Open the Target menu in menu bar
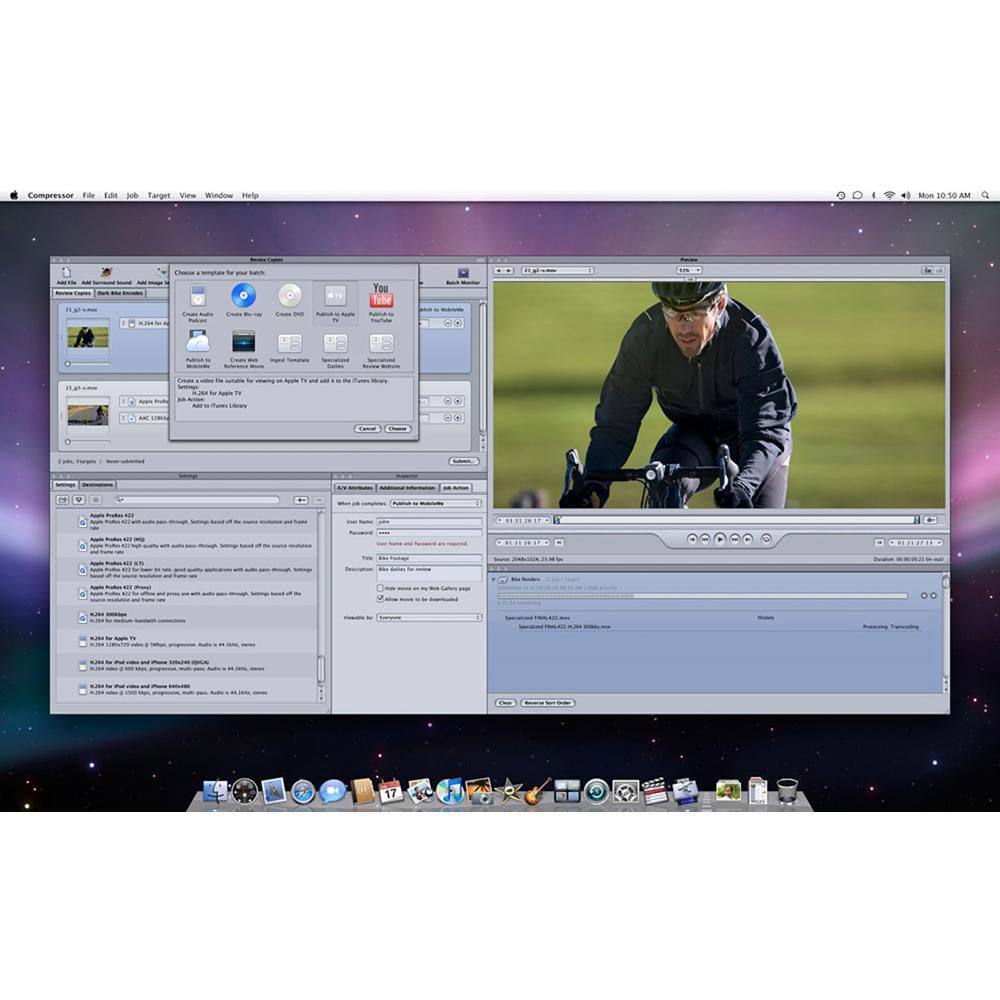Viewport: 1000px width, 1000px height. [x=159, y=195]
